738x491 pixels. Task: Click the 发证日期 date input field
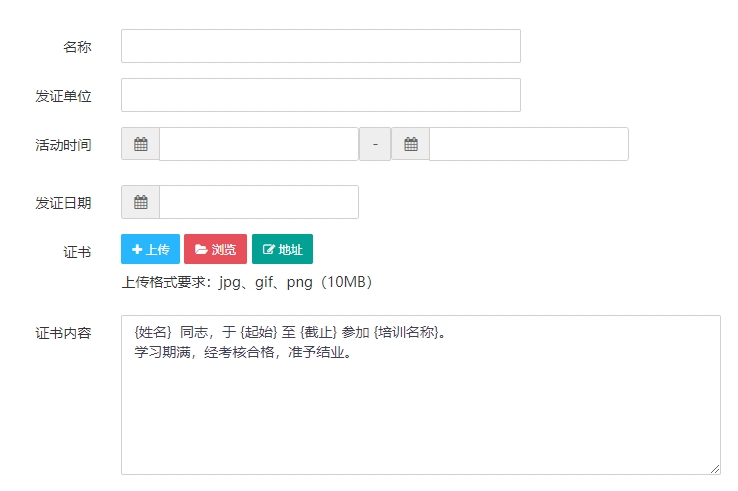pos(258,202)
